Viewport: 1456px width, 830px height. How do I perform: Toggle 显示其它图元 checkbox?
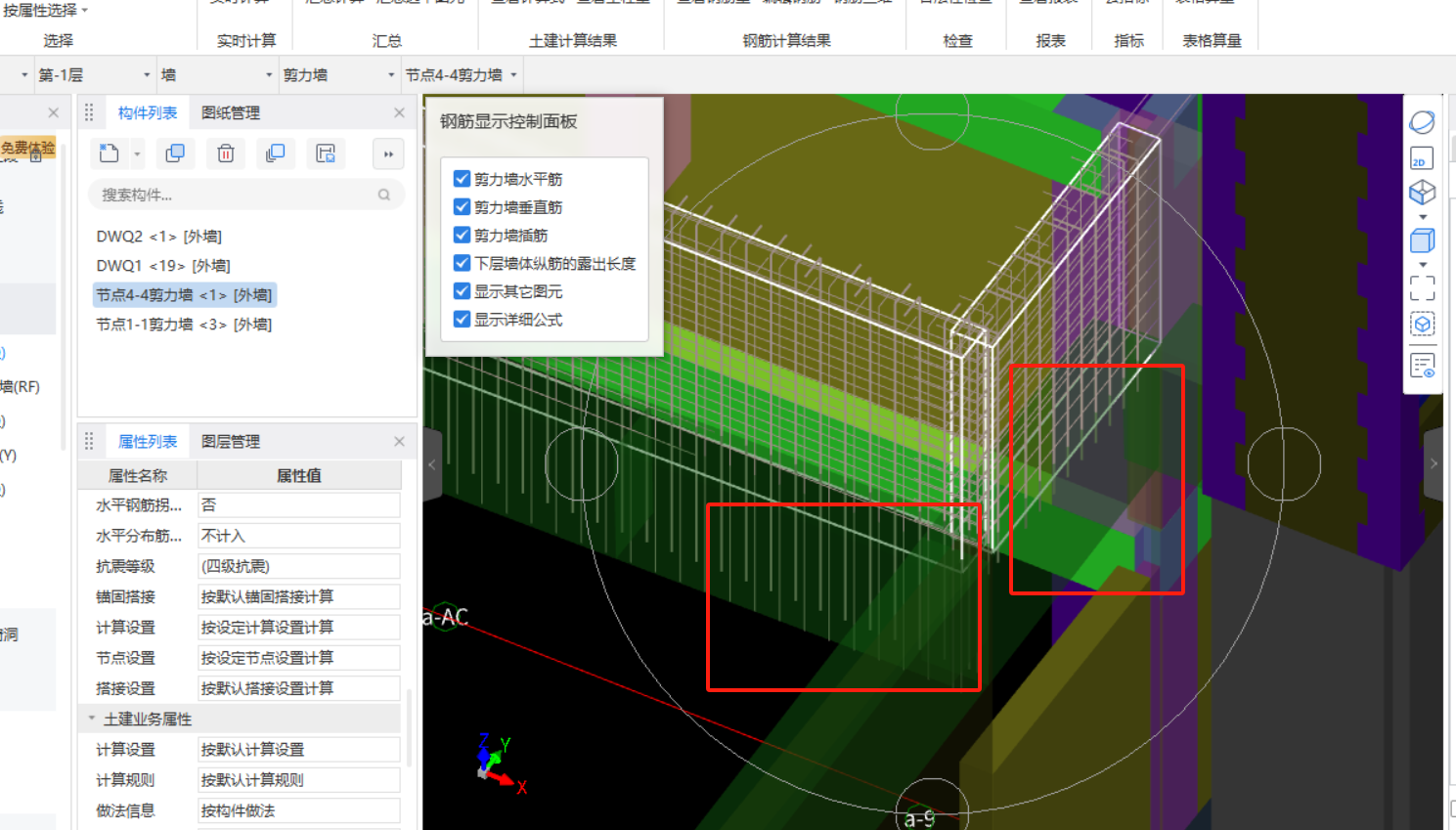point(463,291)
